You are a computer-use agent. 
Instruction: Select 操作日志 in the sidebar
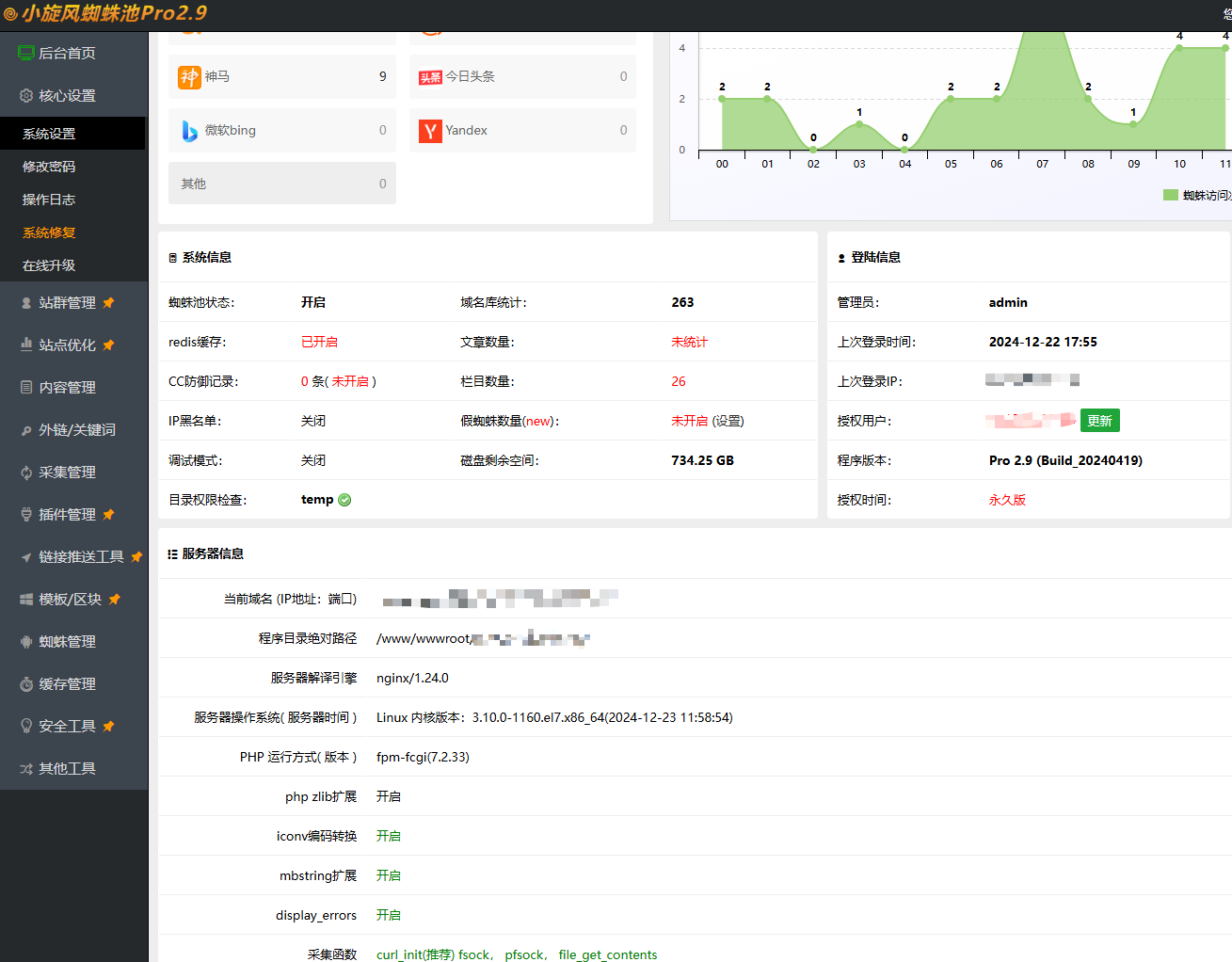click(x=49, y=200)
